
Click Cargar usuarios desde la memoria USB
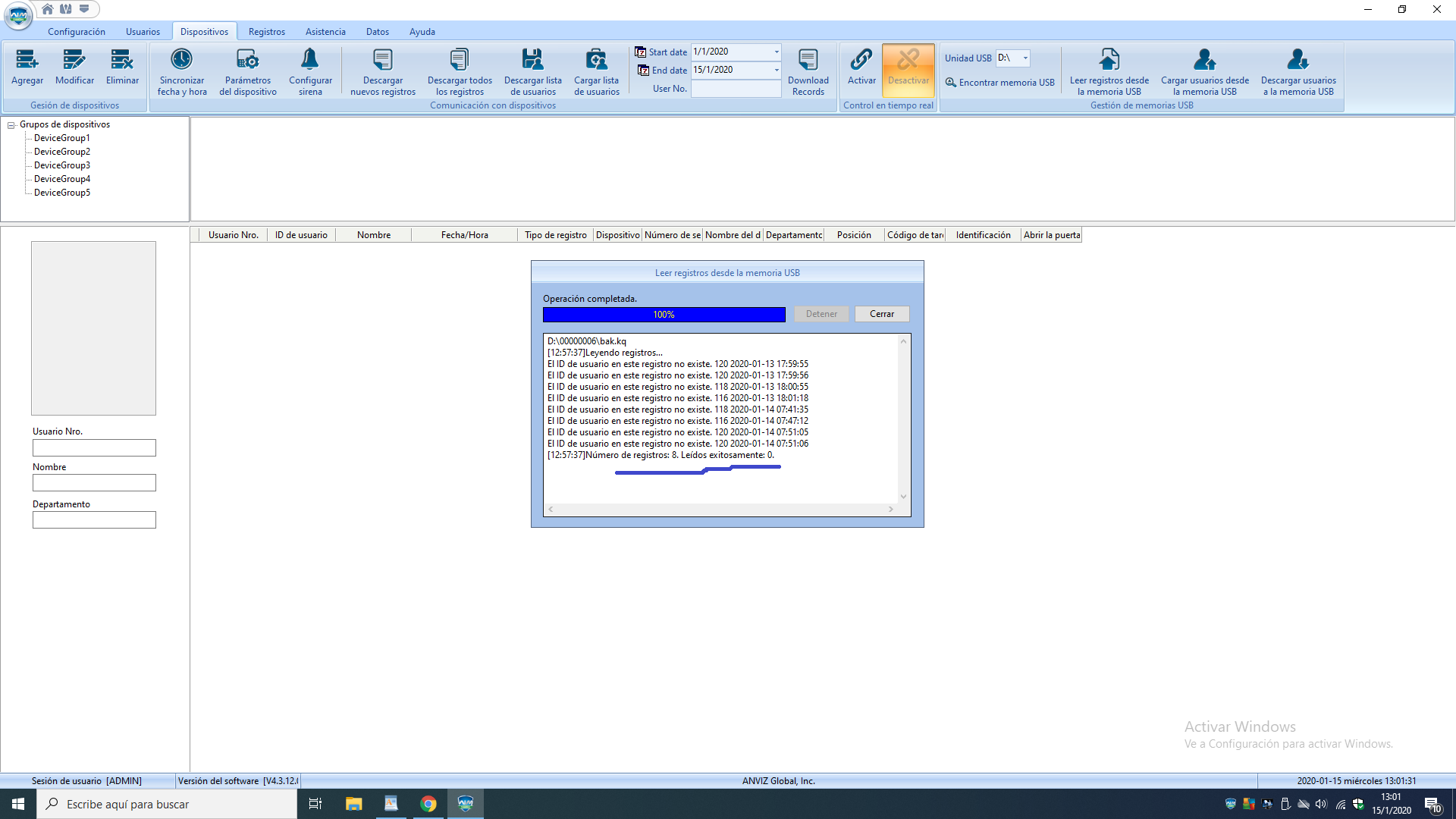point(1205,71)
